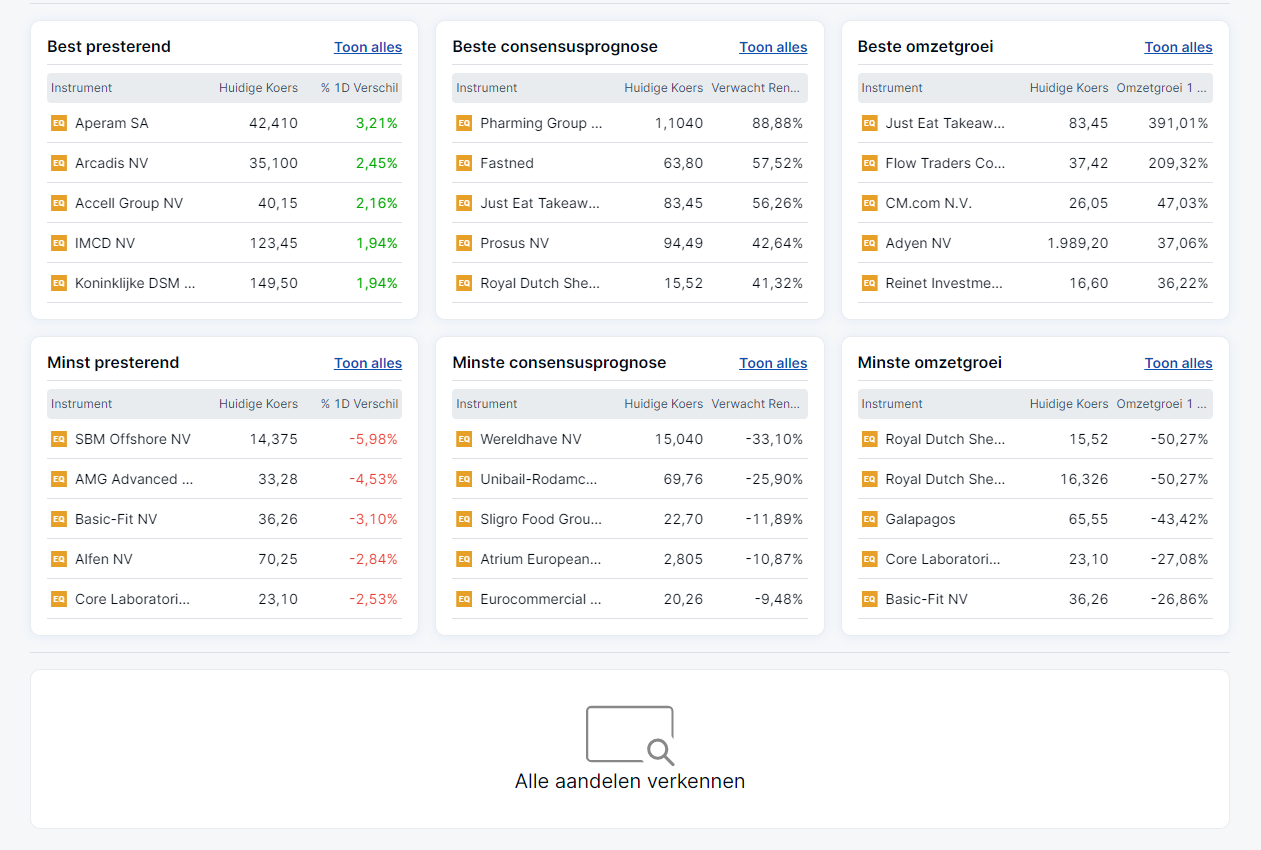The image size is (1261, 850).
Task: Open Arcadis NV stock name
Action: (x=111, y=163)
